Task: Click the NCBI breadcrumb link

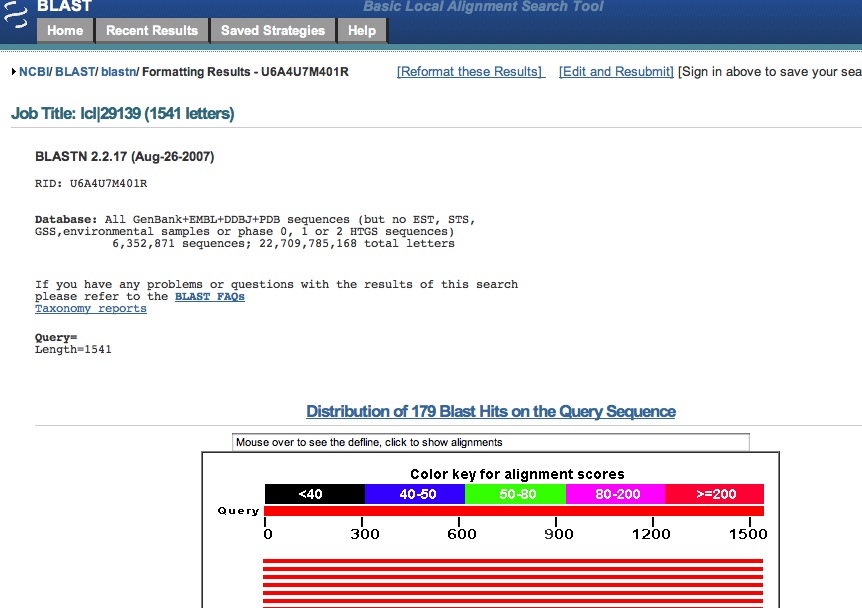Action: click(x=34, y=72)
